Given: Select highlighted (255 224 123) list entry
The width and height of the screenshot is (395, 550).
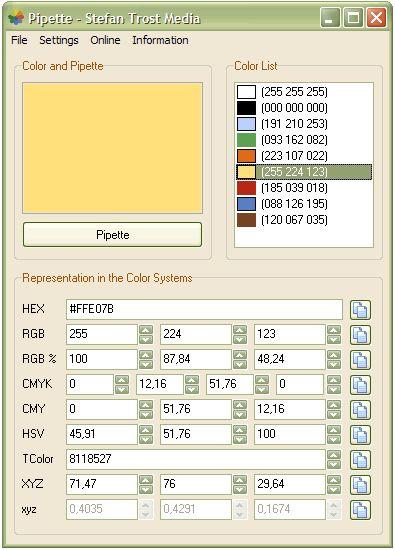Looking at the screenshot, I should pos(304,172).
